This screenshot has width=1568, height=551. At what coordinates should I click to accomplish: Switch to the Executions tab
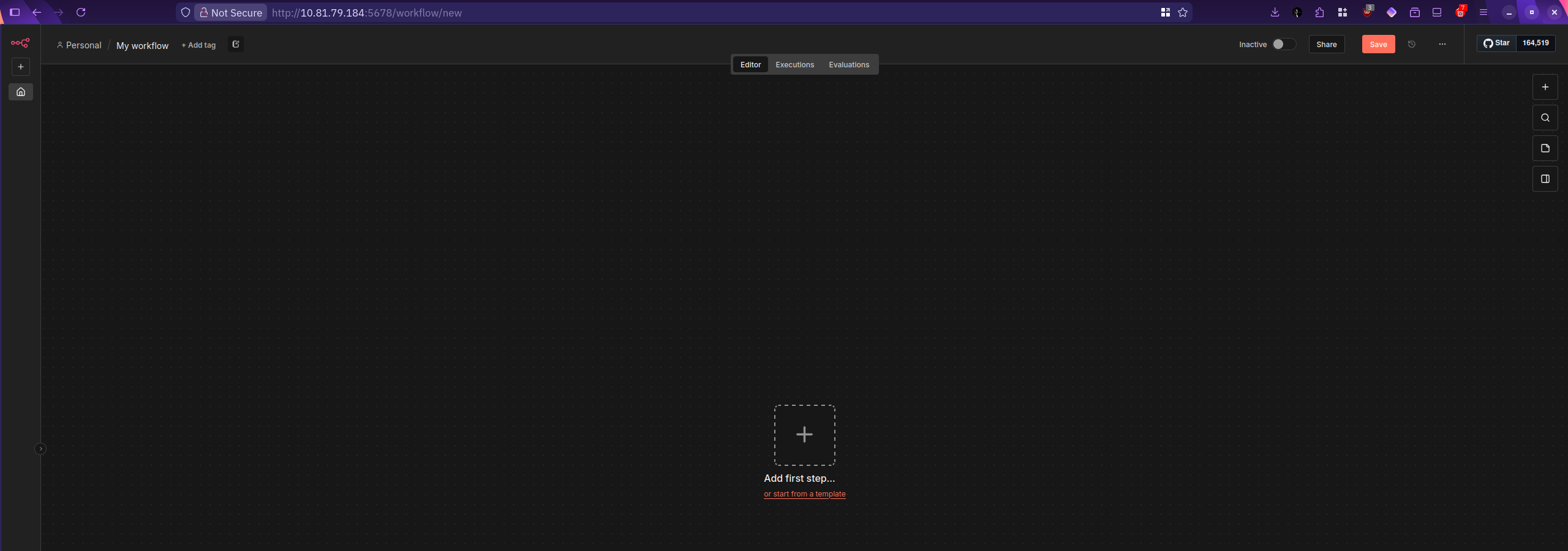pyautogui.click(x=794, y=64)
